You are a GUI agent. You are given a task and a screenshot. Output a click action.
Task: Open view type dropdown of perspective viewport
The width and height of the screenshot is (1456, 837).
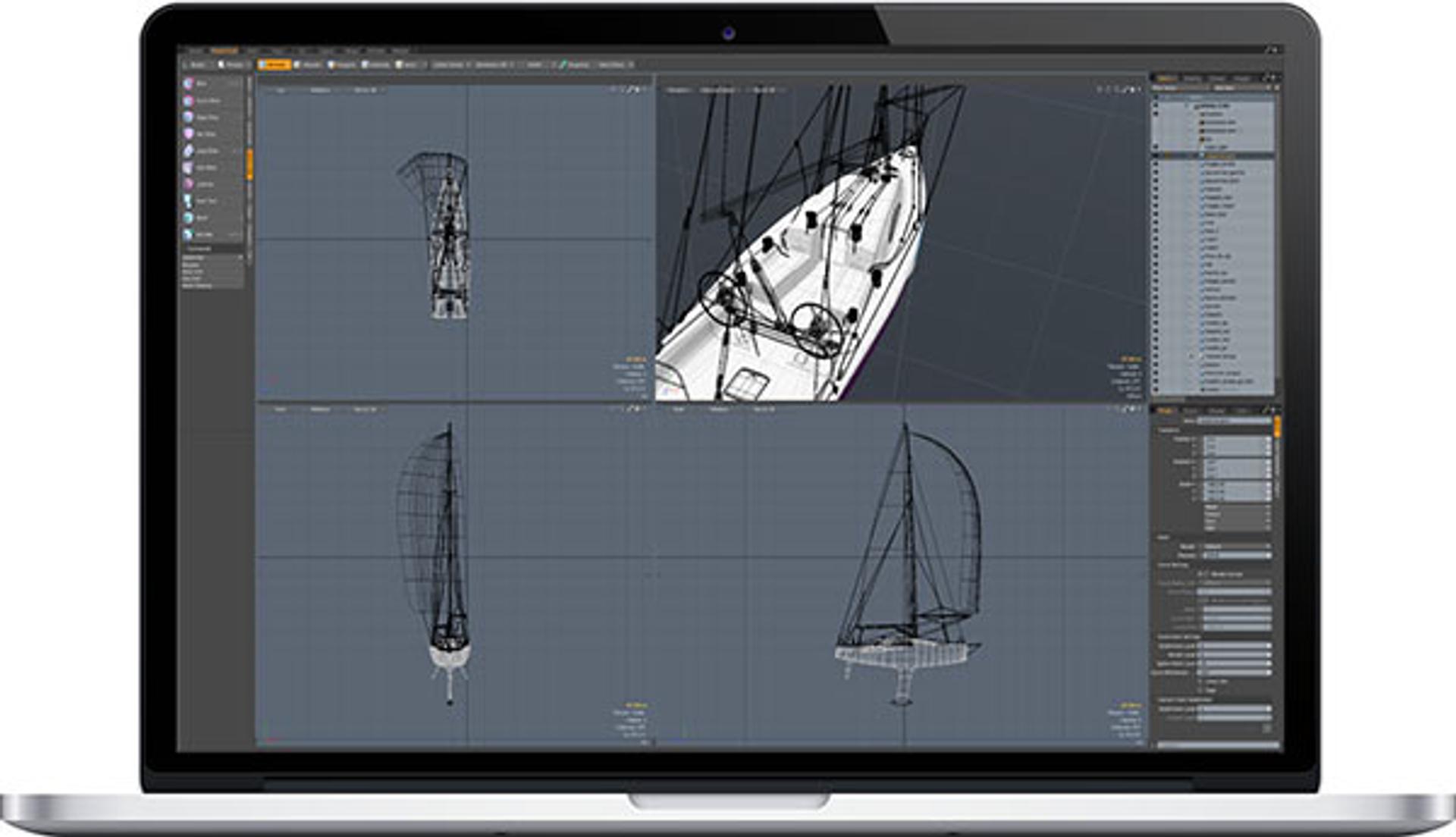tap(678, 90)
